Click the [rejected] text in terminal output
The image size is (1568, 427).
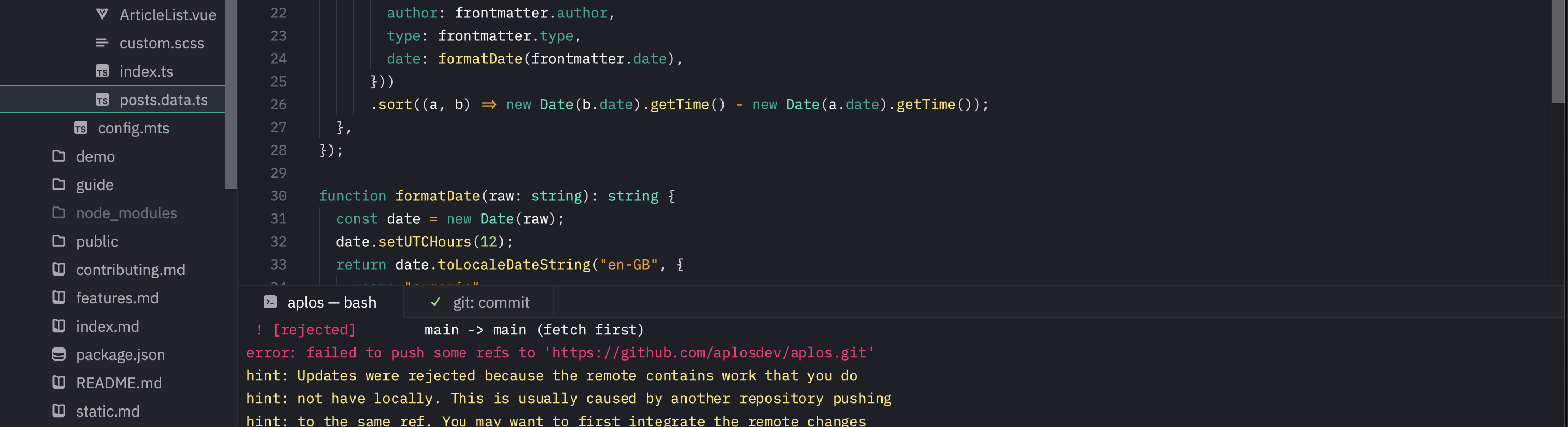[314, 330]
